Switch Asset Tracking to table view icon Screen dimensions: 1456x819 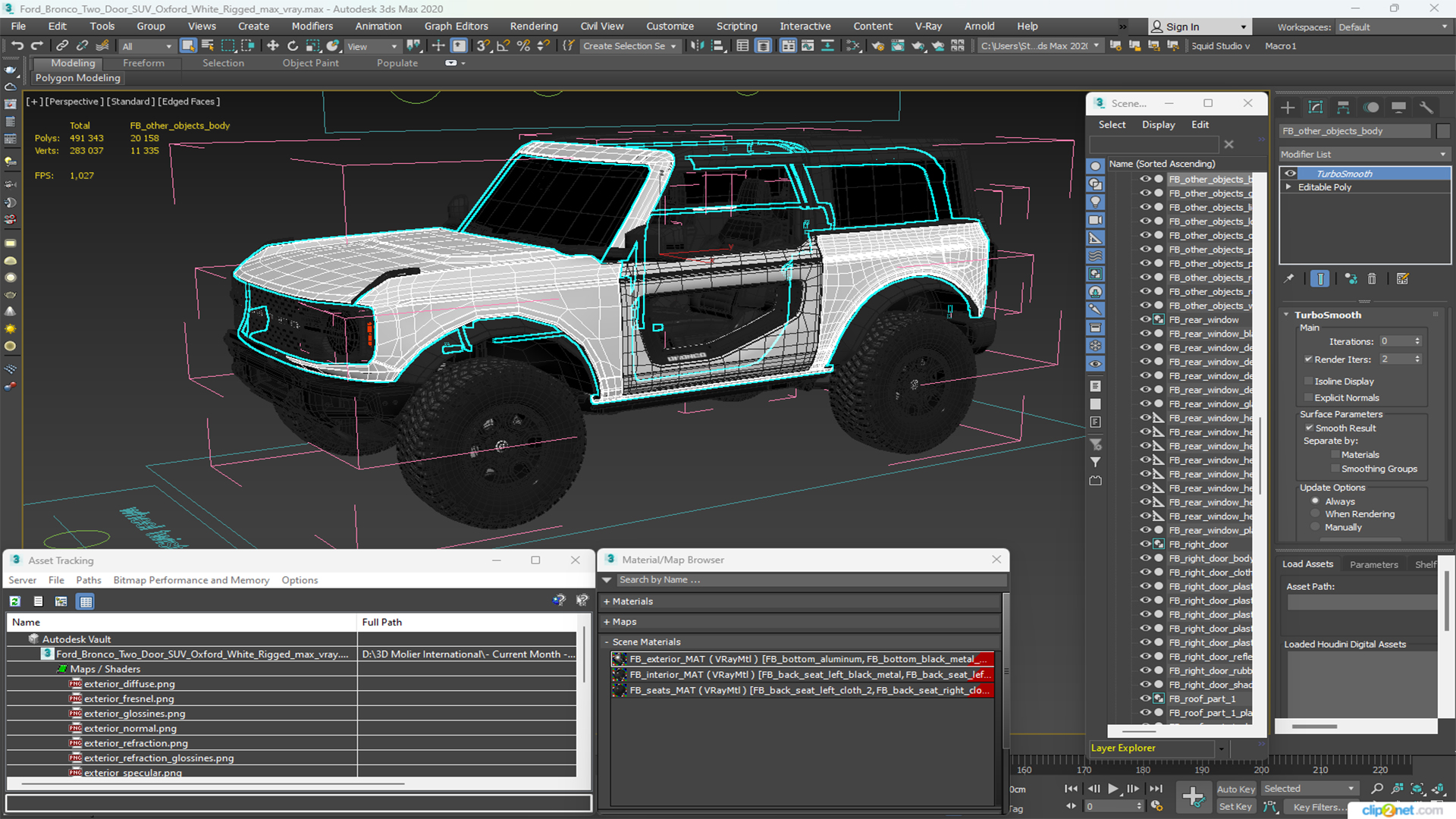pos(86,601)
